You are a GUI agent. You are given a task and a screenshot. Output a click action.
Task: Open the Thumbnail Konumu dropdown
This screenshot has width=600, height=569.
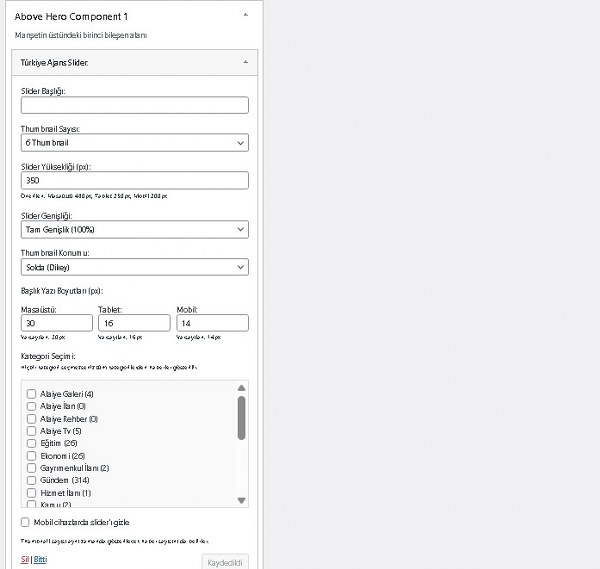pyautogui.click(x=134, y=267)
